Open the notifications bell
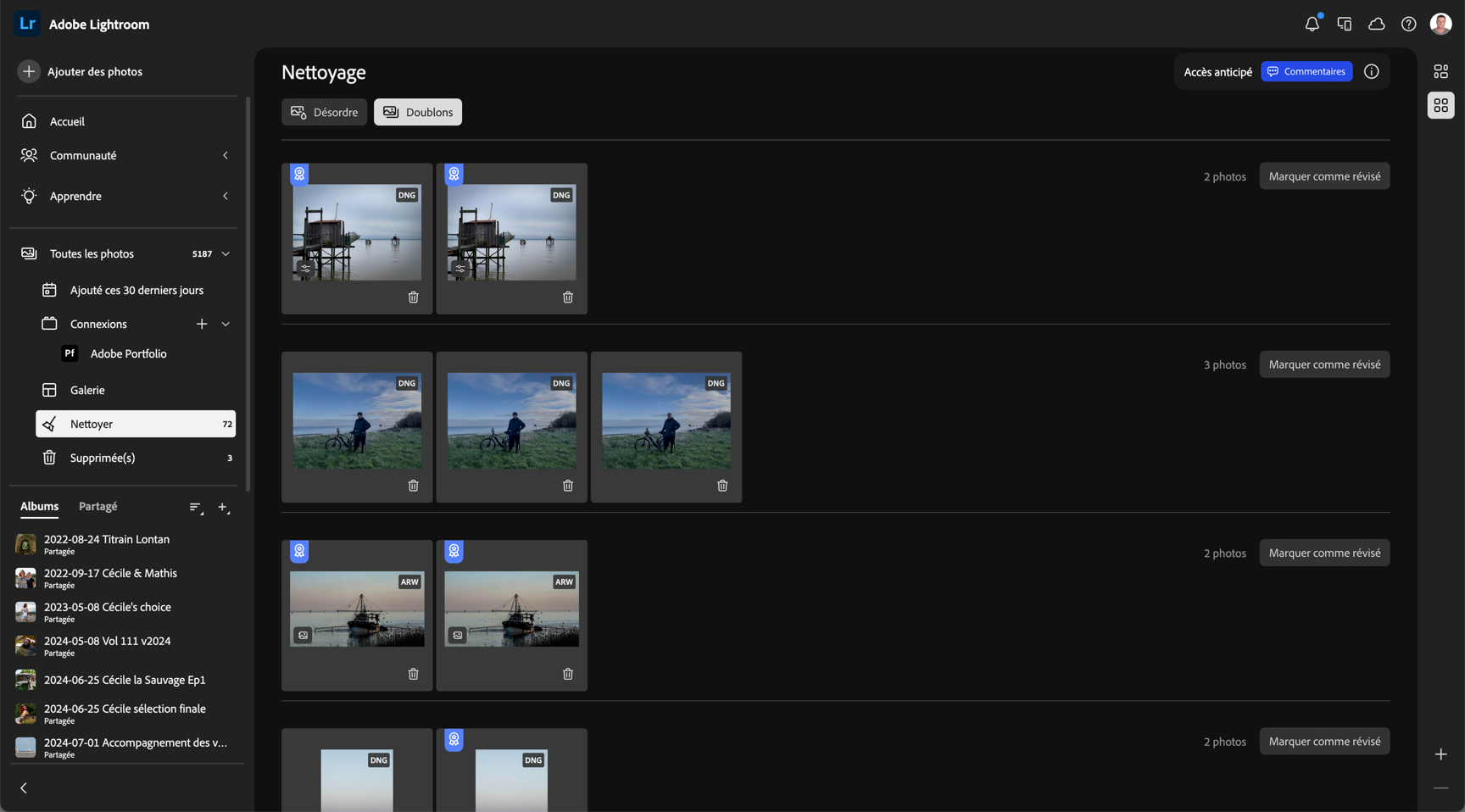The image size is (1465, 812). click(x=1312, y=24)
